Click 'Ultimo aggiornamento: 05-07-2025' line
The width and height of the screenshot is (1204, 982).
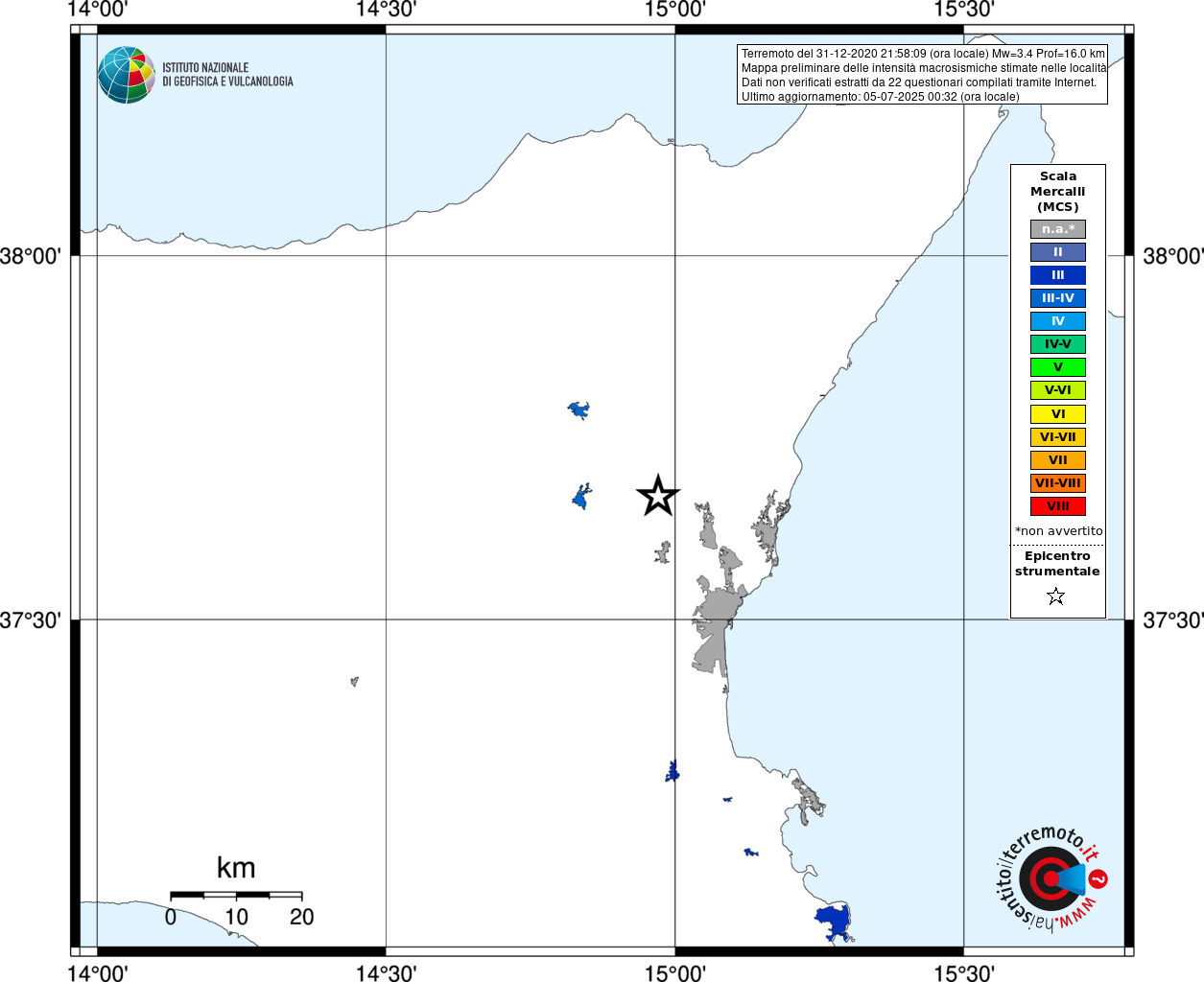(881, 97)
